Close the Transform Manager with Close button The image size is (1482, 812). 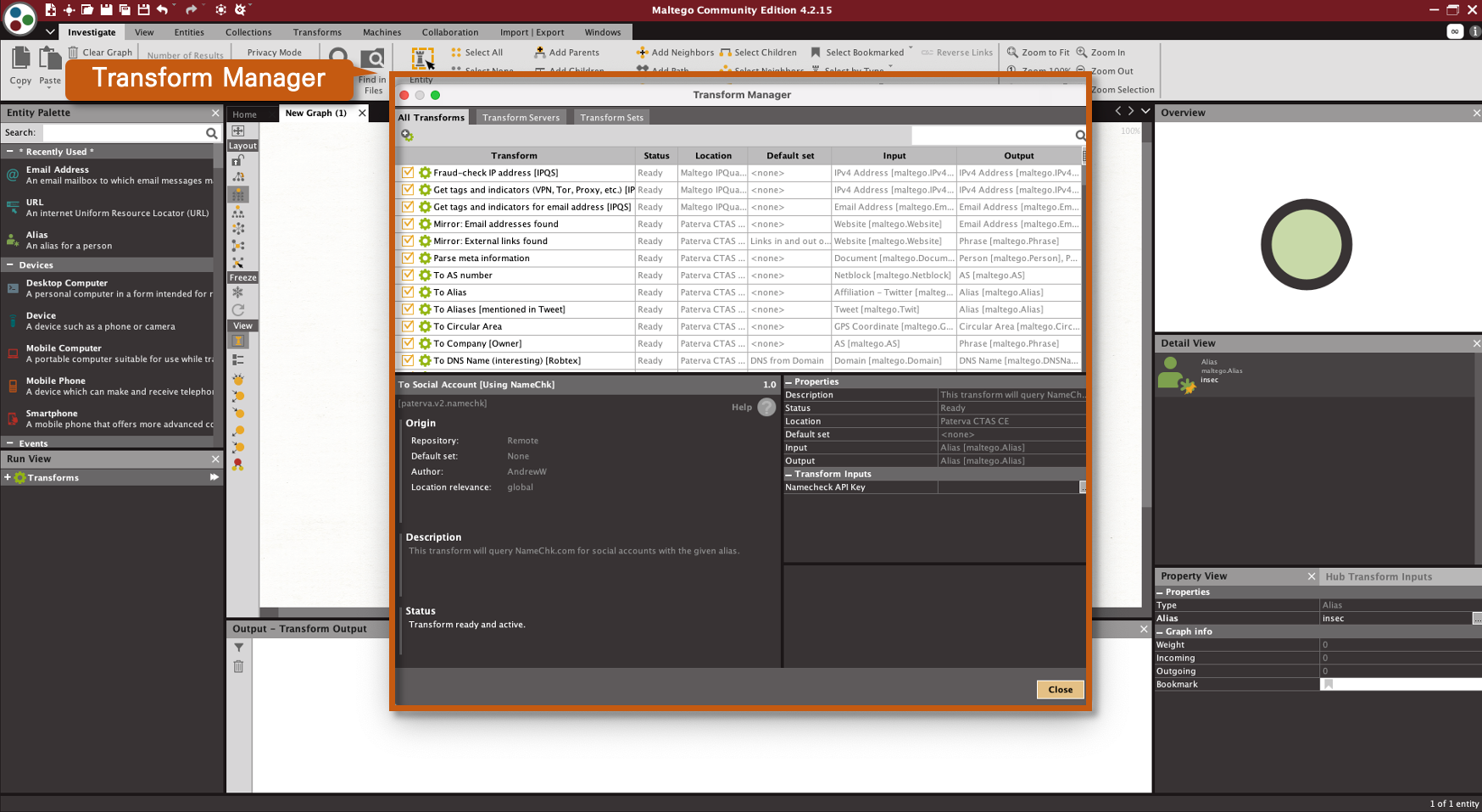coord(1060,689)
